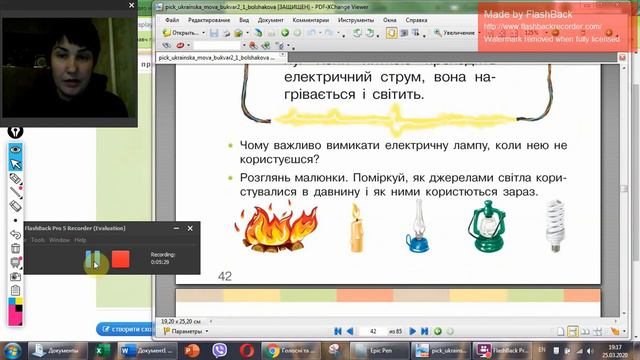Open the Вид menu
Image resolution: width=640 pixels, height=360 pixels.
244,20
